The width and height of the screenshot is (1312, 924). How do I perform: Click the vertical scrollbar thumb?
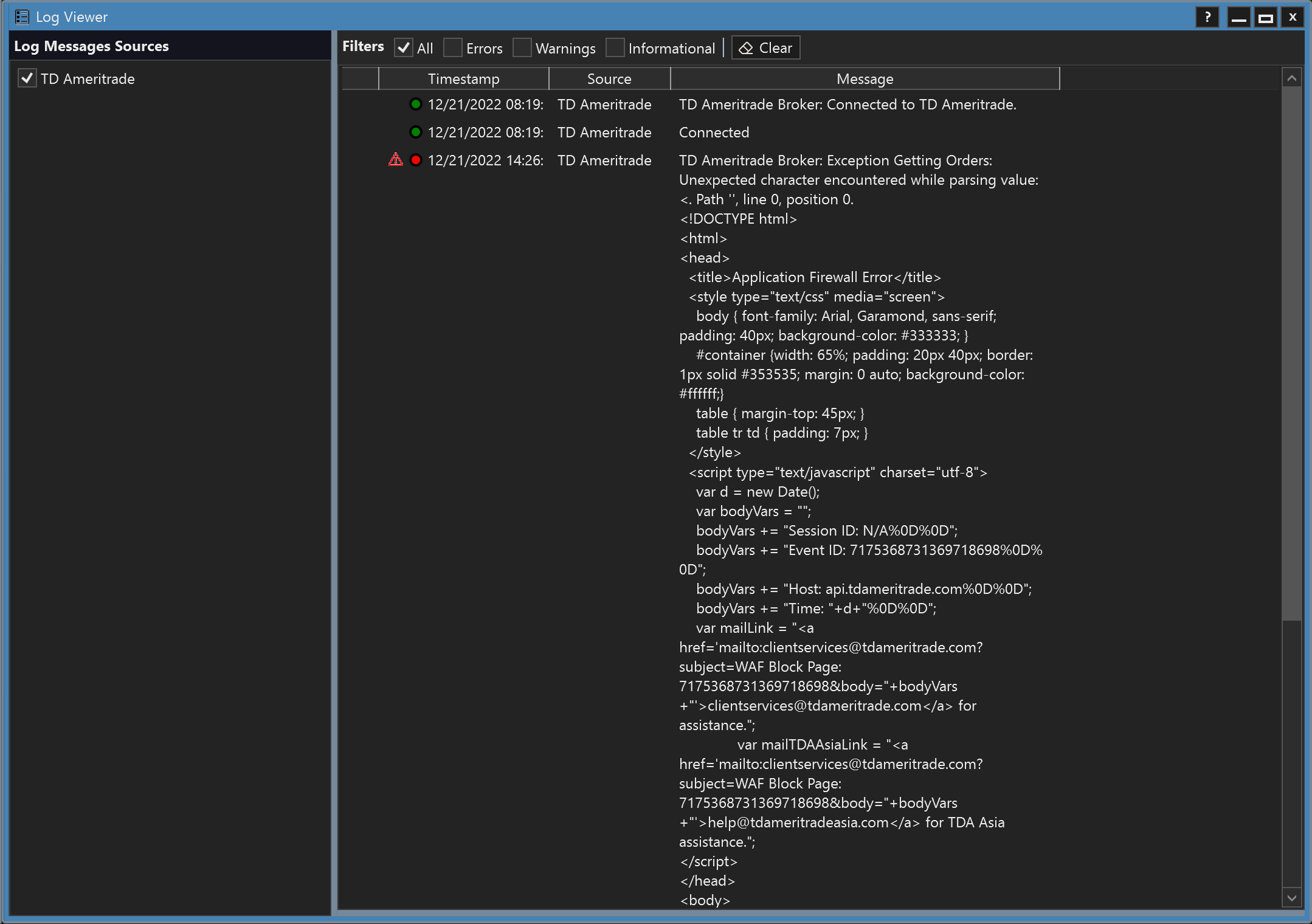coord(1292,353)
